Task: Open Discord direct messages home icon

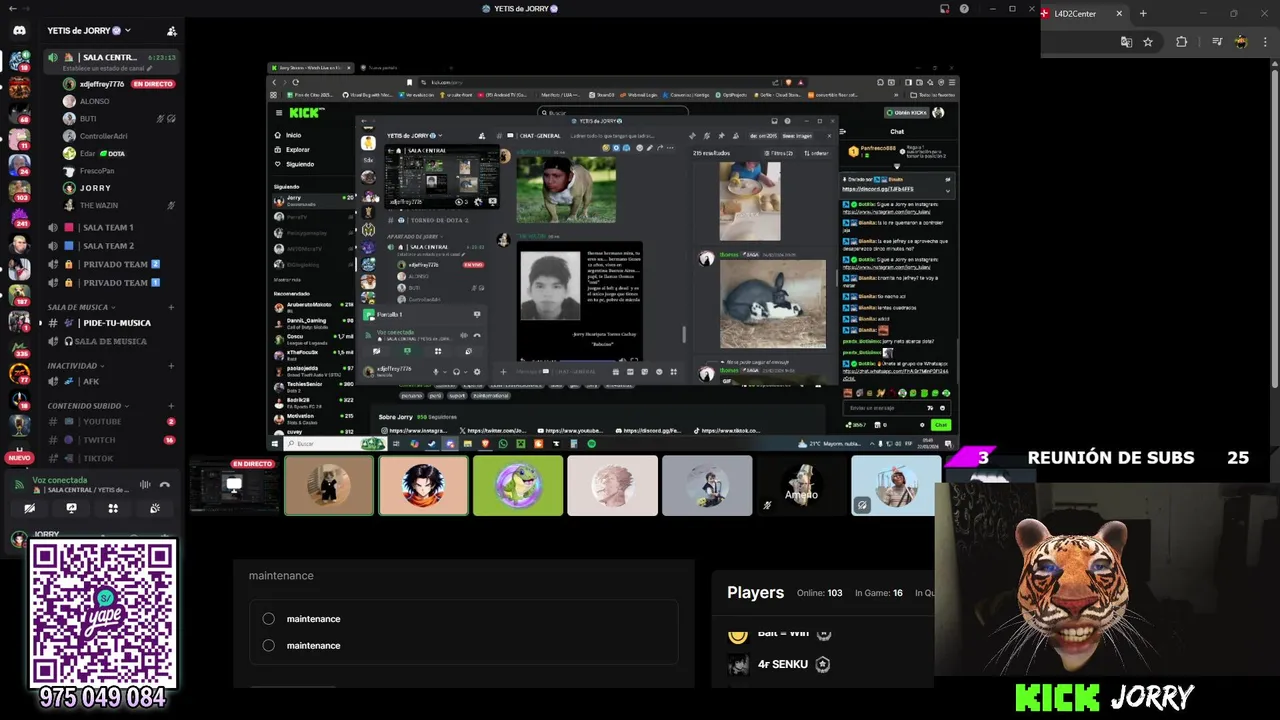Action: coord(19,30)
